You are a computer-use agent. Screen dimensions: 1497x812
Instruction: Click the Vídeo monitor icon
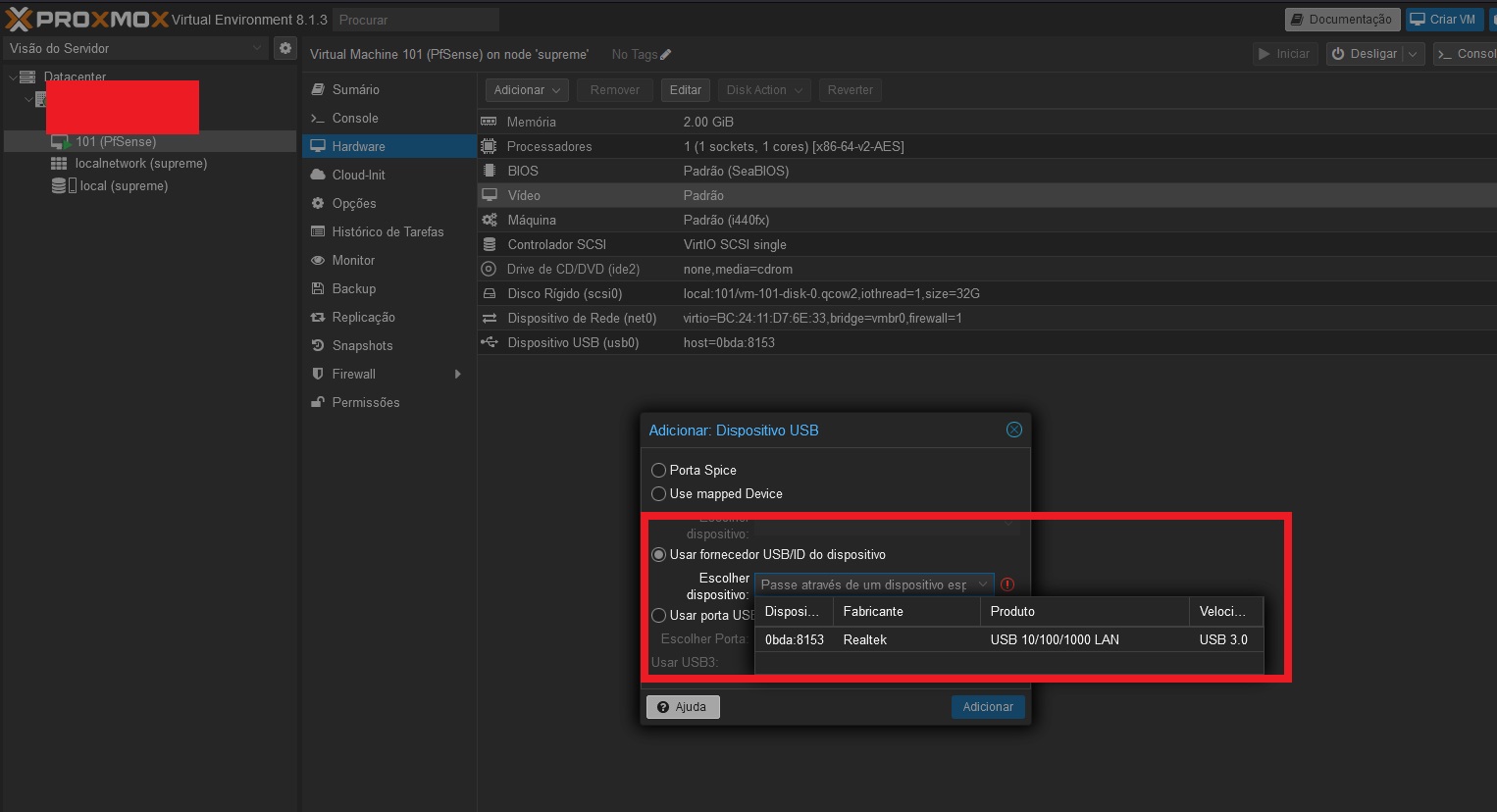pos(489,195)
